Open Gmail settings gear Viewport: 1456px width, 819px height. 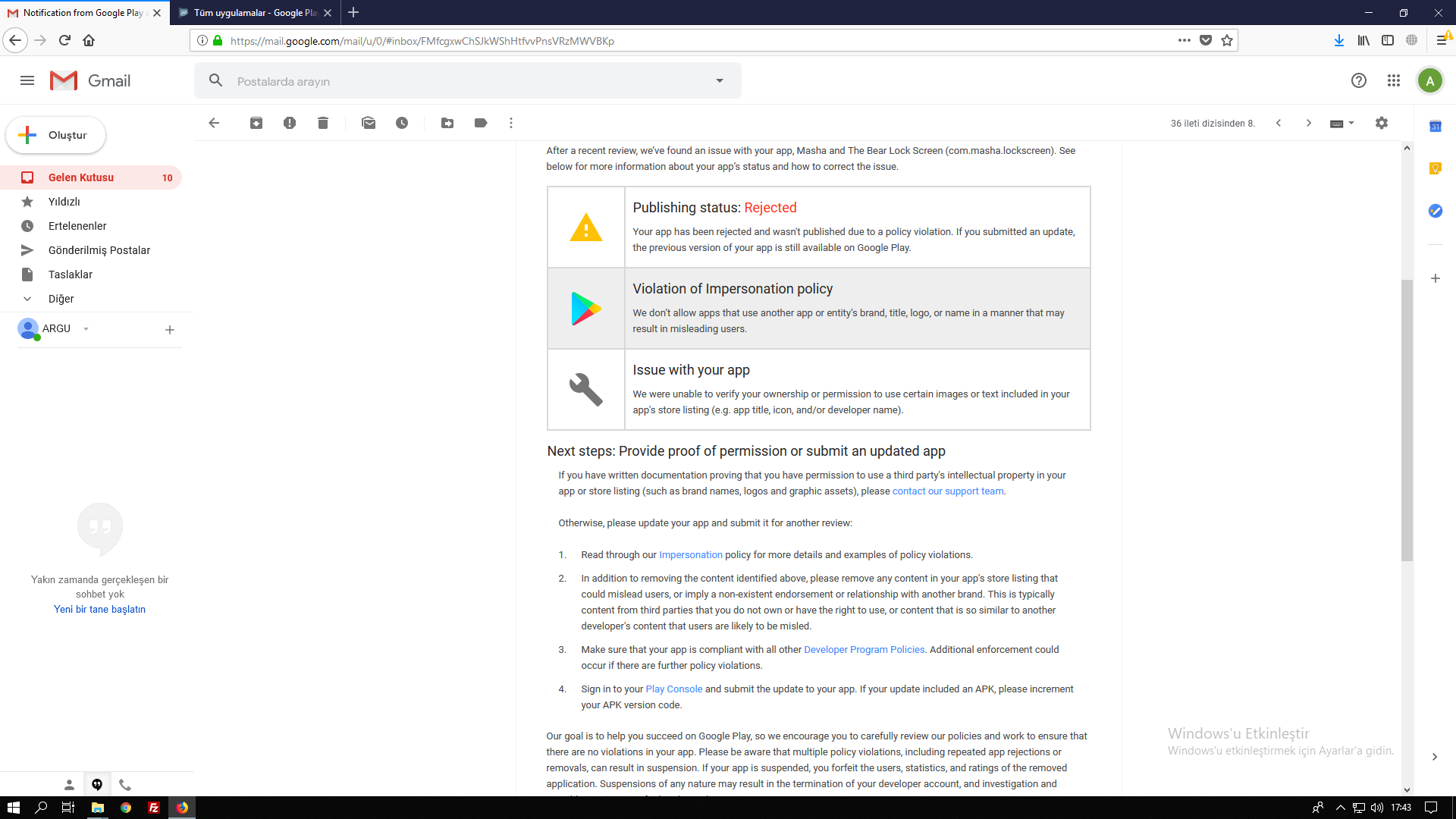click(1382, 123)
